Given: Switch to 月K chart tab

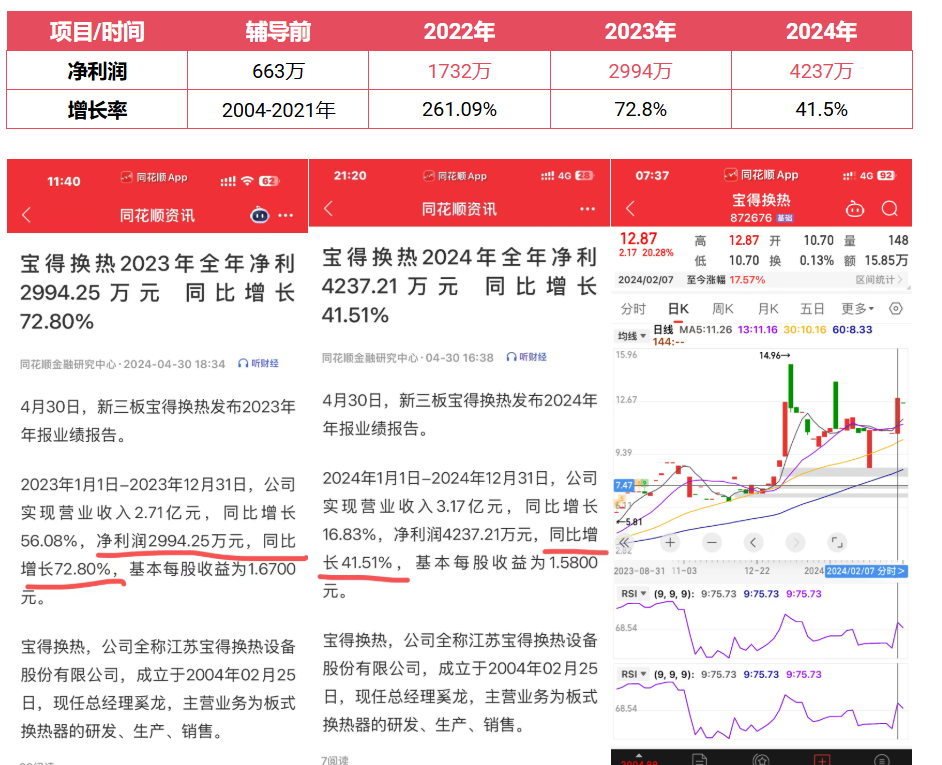Looking at the screenshot, I should pyautogui.click(x=768, y=309).
